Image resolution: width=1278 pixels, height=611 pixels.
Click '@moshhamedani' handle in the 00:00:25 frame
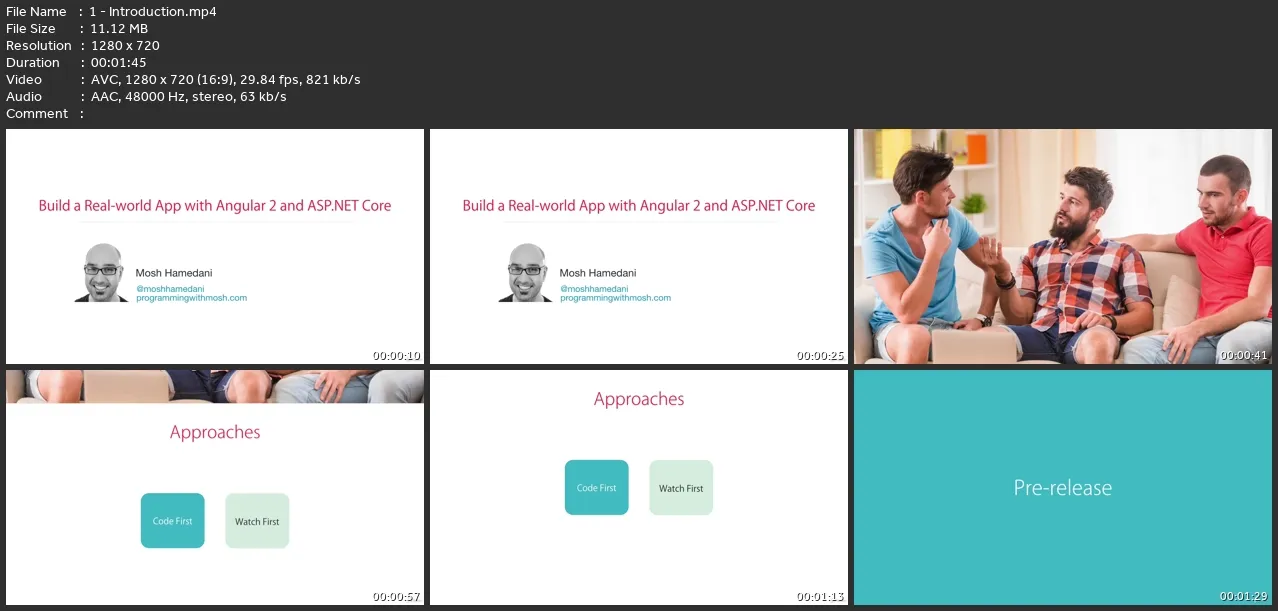[x=593, y=288]
